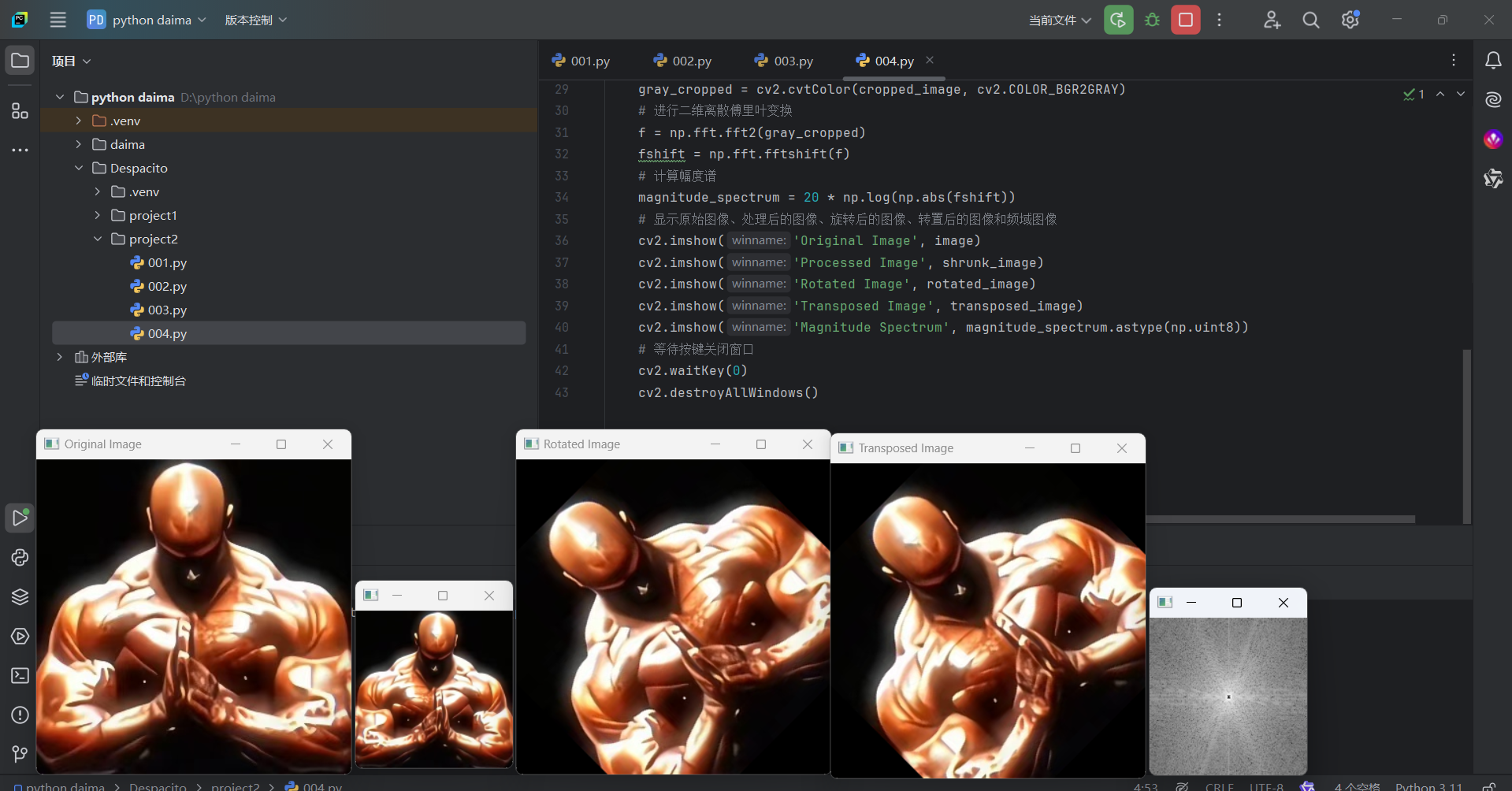Viewport: 1512px width, 791px height.
Task: Show more tool windows ellipsis
Action: (20, 150)
